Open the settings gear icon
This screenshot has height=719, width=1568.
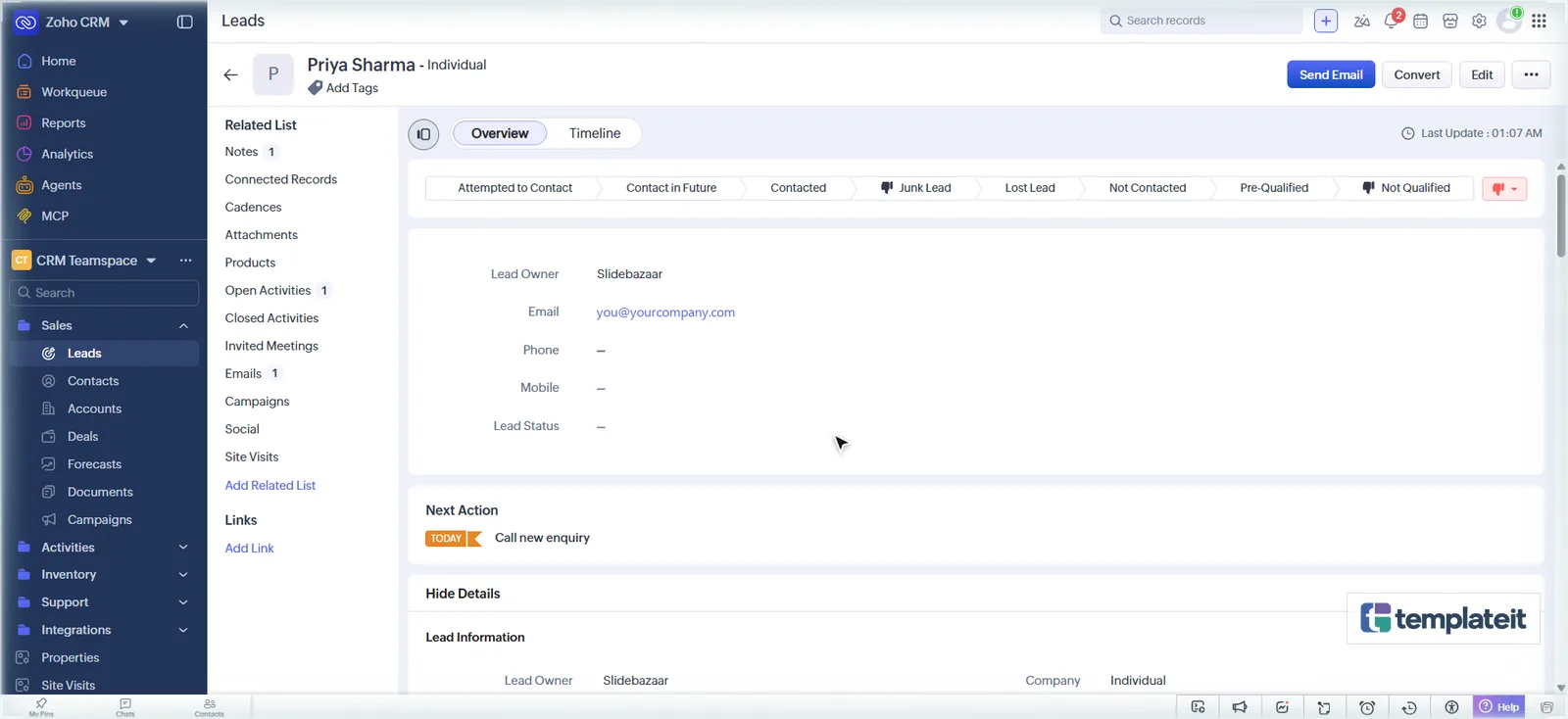click(x=1479, y=21)
